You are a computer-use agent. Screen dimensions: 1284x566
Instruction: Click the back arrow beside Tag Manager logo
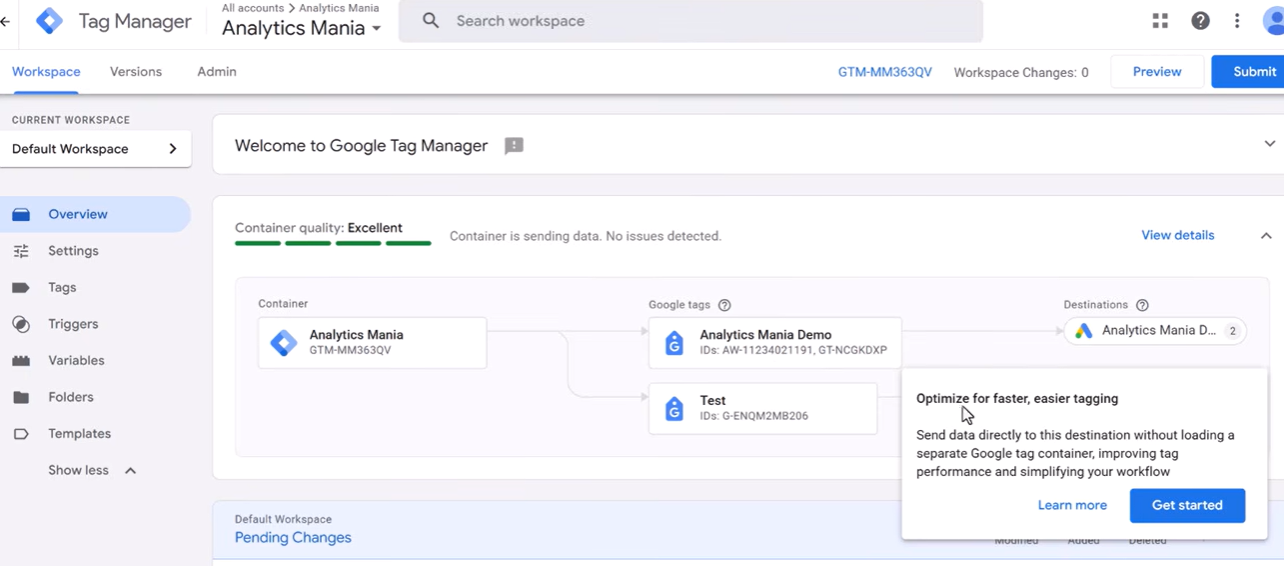[x=5, y=21]
